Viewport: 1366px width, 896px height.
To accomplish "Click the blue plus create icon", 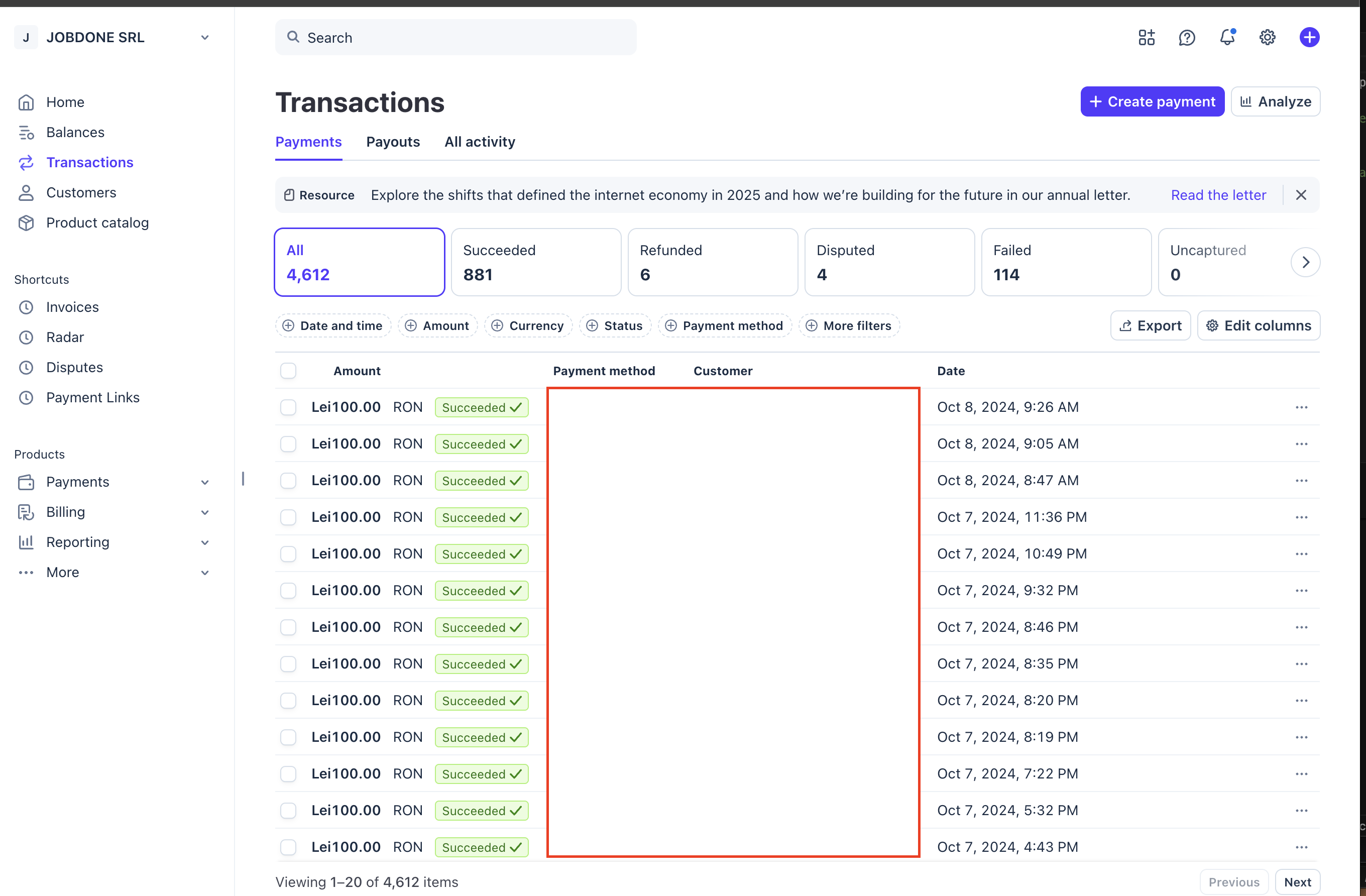I will click(x=1309, y=37).
